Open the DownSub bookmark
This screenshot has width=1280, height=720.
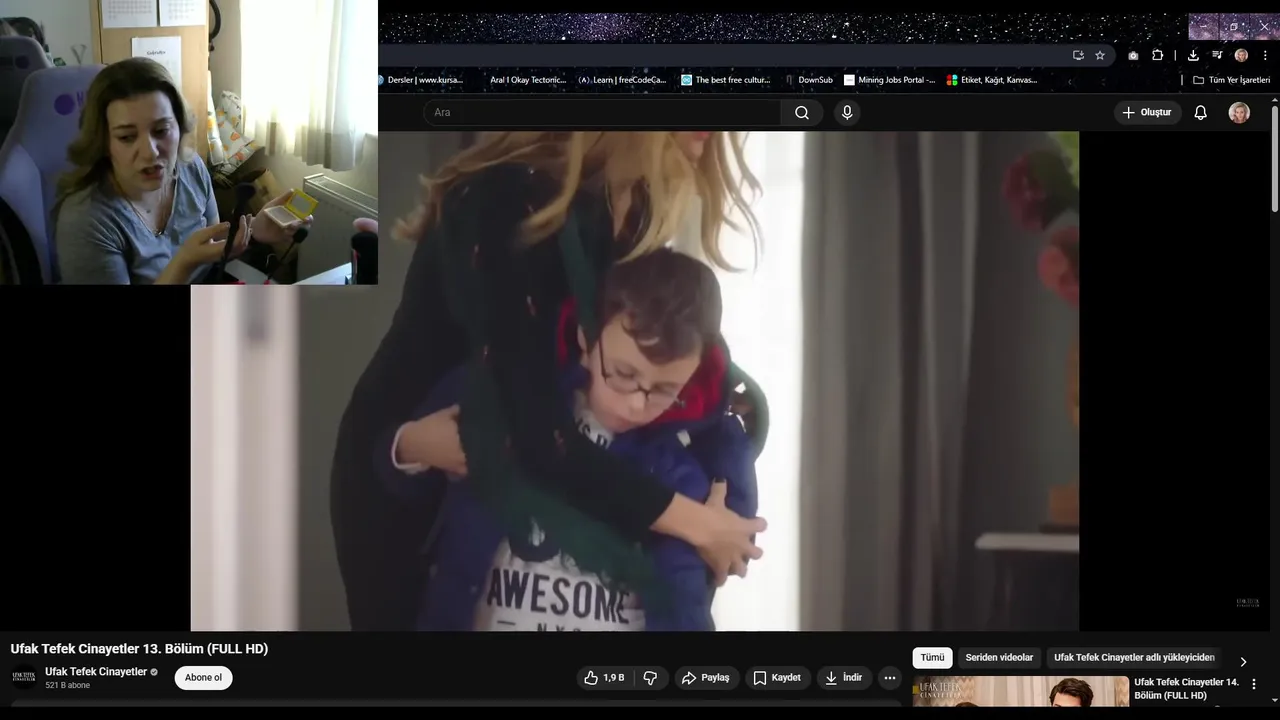click(808, 80)
